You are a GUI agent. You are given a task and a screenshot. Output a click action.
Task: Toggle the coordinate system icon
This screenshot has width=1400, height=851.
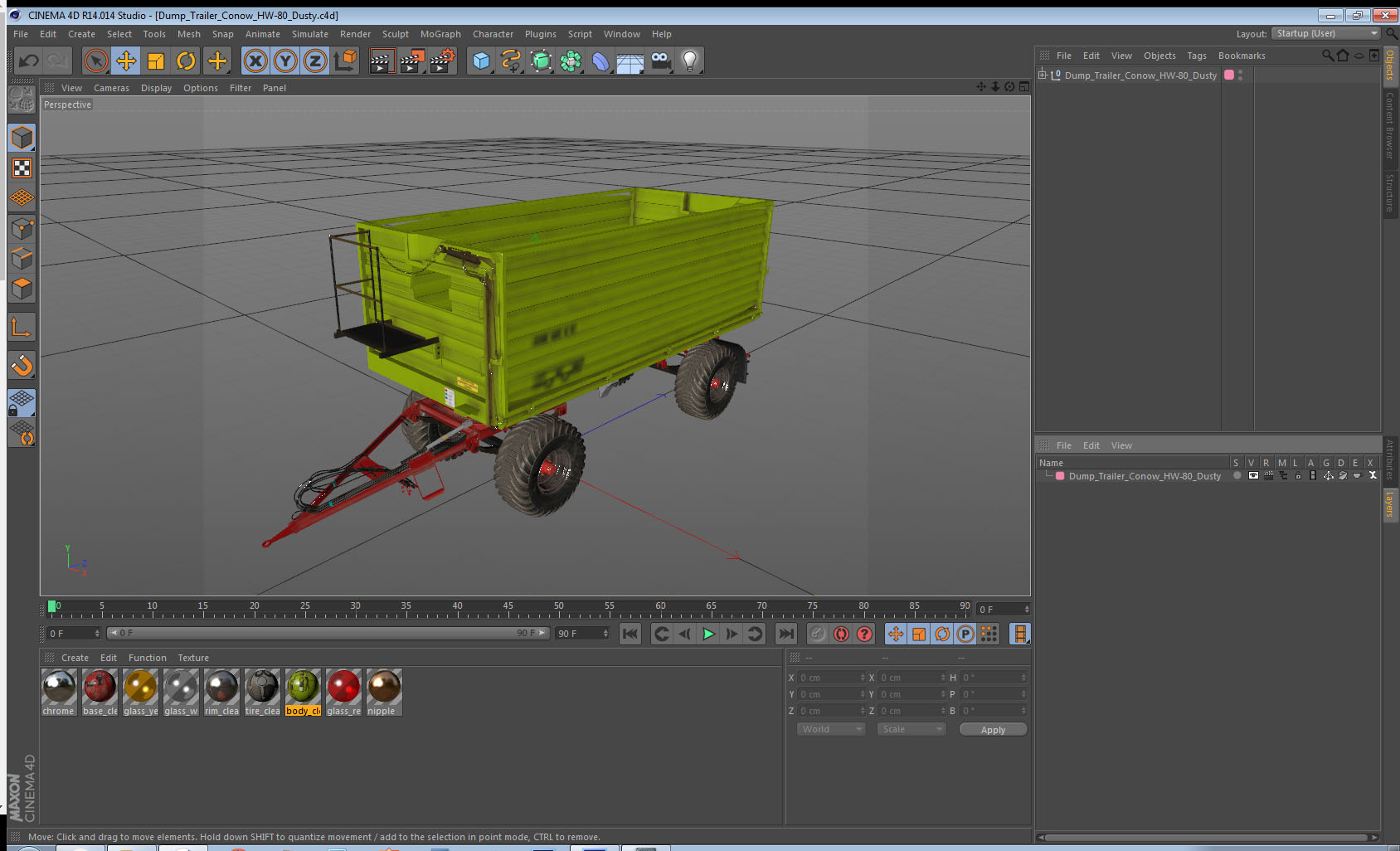tap(345, 61)
